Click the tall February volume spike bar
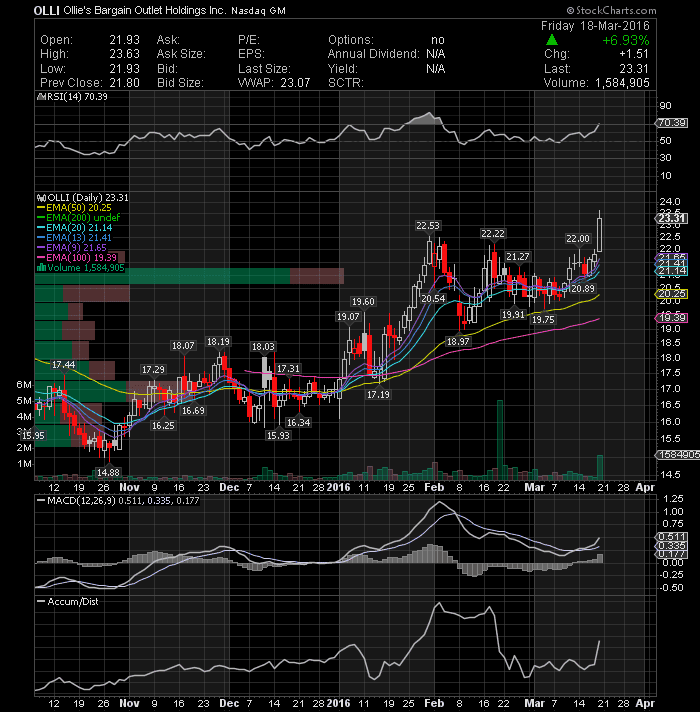Viewport: 700px width, 712px height. tap(500, 440)
